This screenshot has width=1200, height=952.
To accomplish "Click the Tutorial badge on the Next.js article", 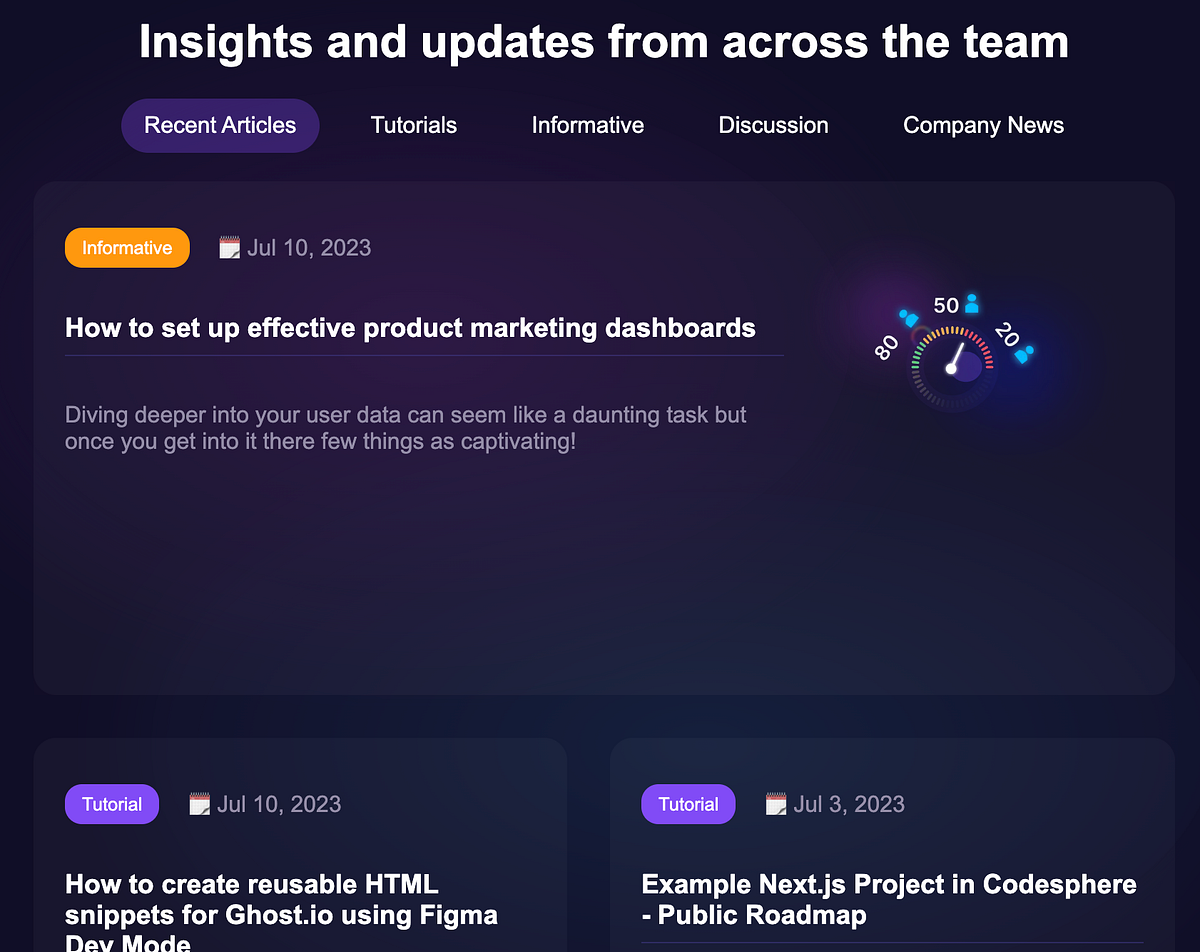I will (688, 803).
